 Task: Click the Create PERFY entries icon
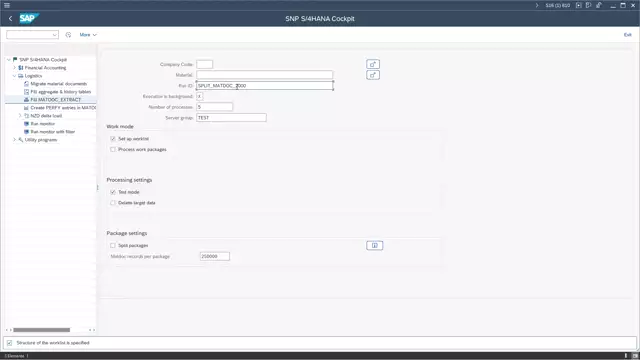[x=27, y=108]
